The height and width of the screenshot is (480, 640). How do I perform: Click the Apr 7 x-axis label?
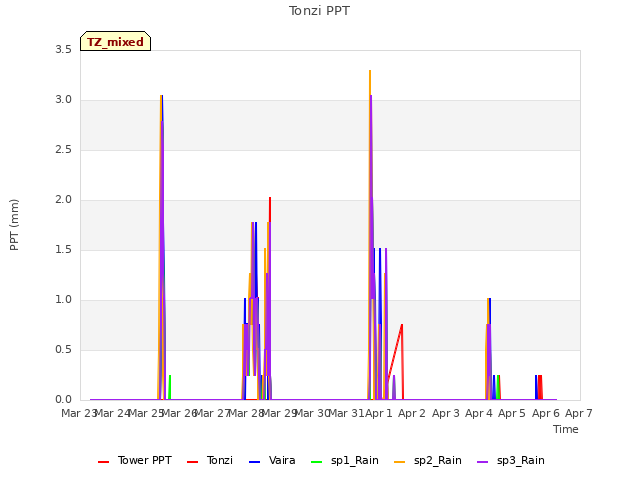pyautogui.click(x=579, y=413)
